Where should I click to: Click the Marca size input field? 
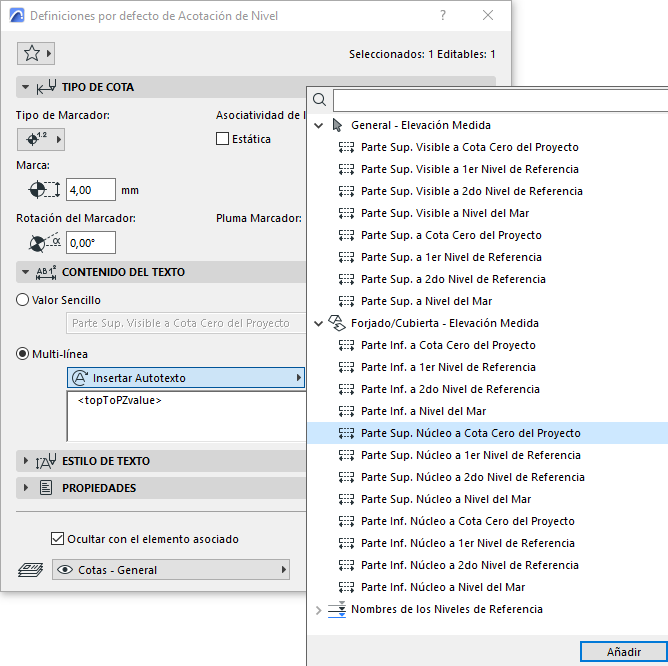click(91, 190)
